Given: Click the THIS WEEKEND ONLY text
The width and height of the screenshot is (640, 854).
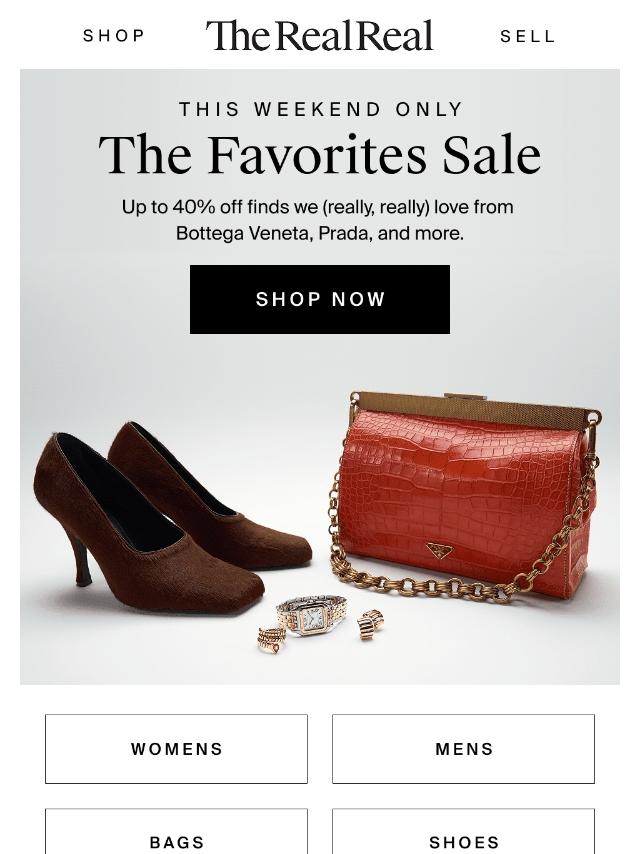Looking at the screenshot, I should 320,109.
